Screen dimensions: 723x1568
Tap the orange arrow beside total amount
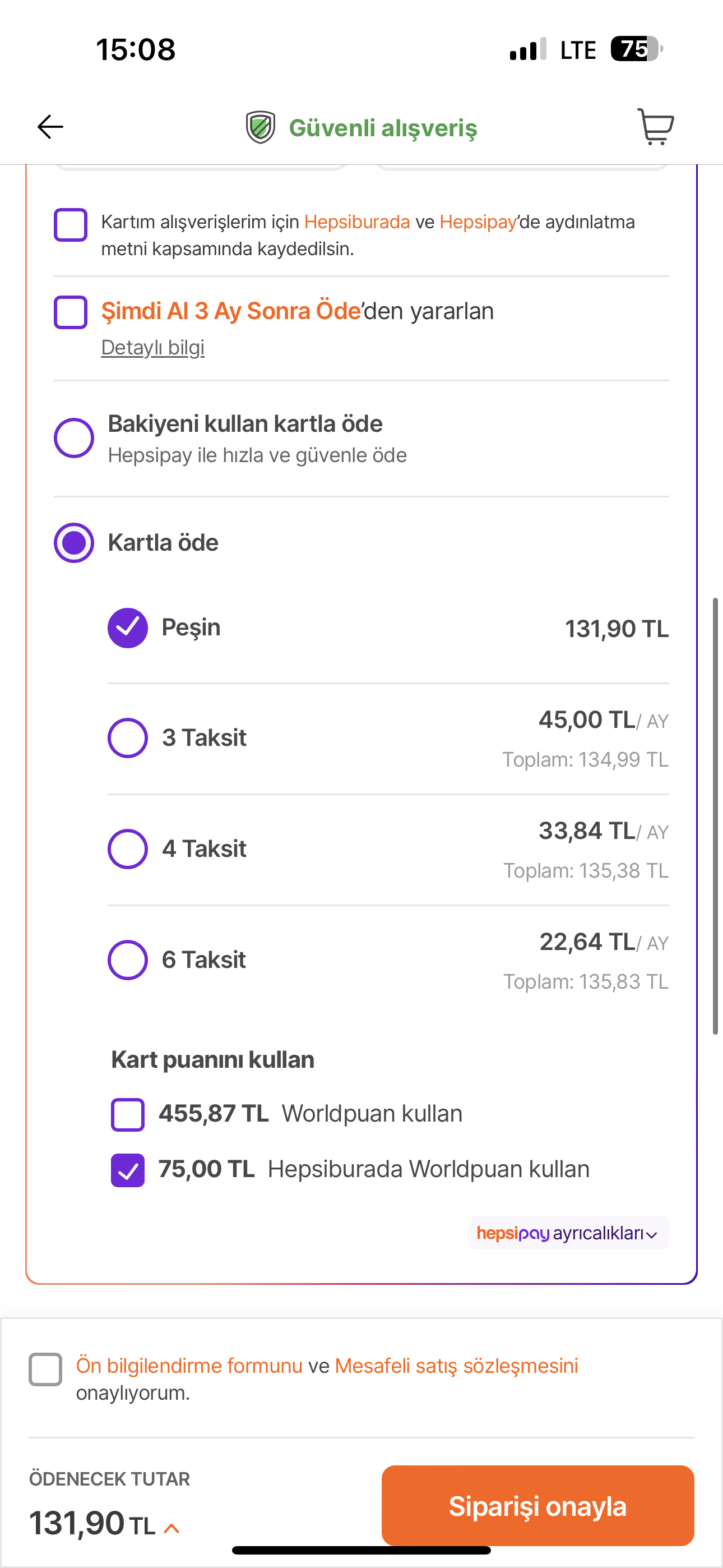[x=172, y=1528]
